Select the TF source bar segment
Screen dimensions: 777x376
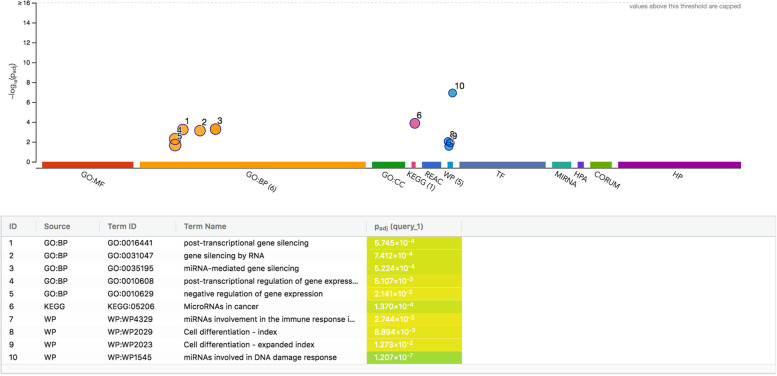pos(502,165)
